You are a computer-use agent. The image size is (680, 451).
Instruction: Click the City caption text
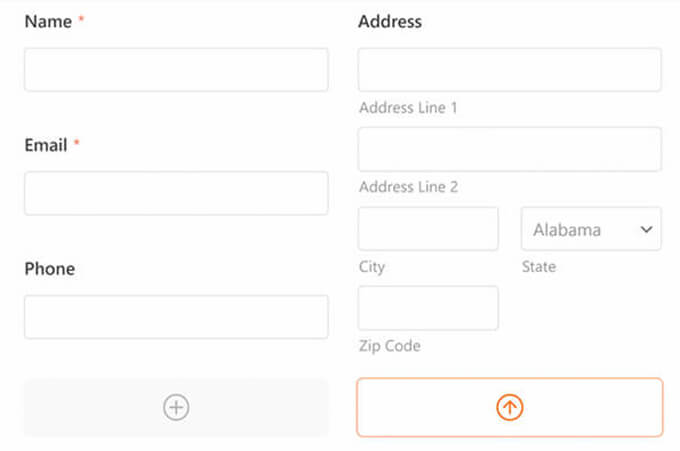pos(372,267)
